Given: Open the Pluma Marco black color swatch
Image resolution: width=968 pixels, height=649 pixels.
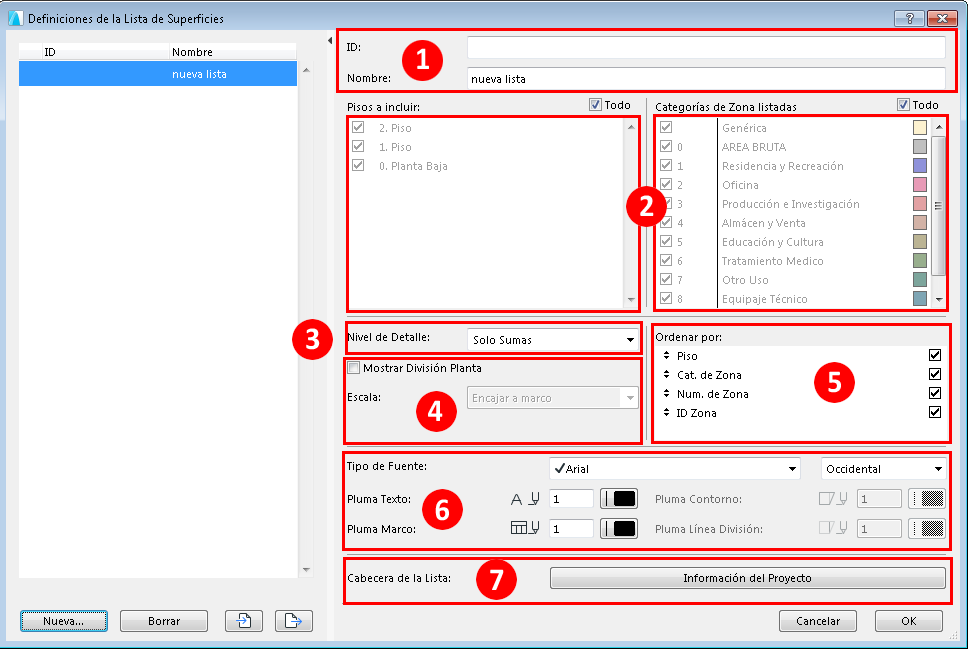Looking at the screenshot, I should pos(619,529).
